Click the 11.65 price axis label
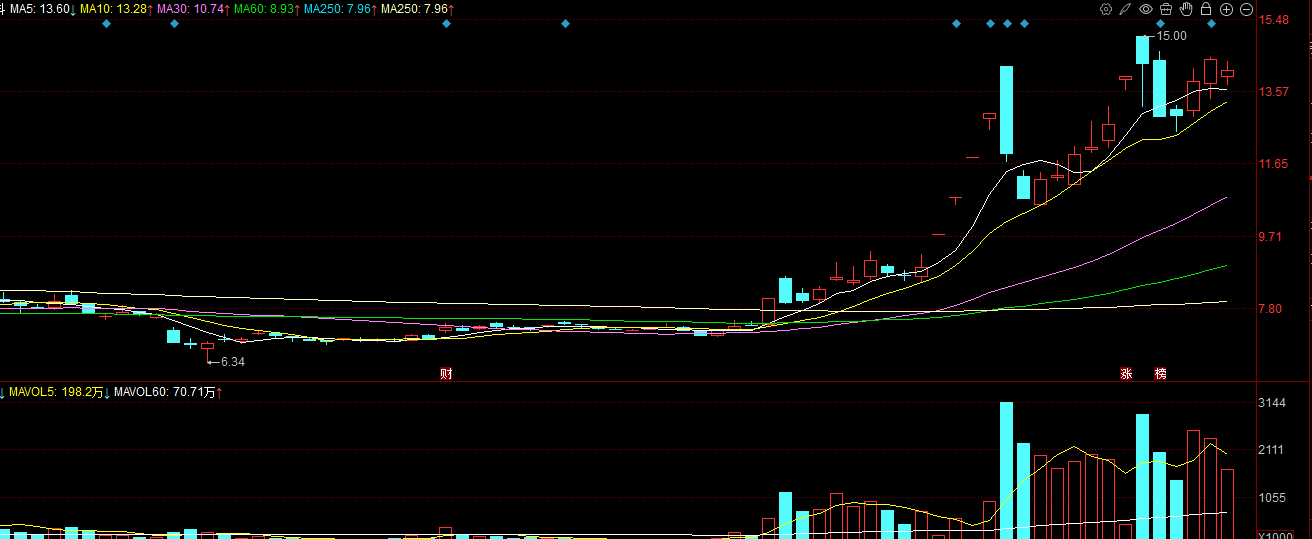 click(1274, 164)
